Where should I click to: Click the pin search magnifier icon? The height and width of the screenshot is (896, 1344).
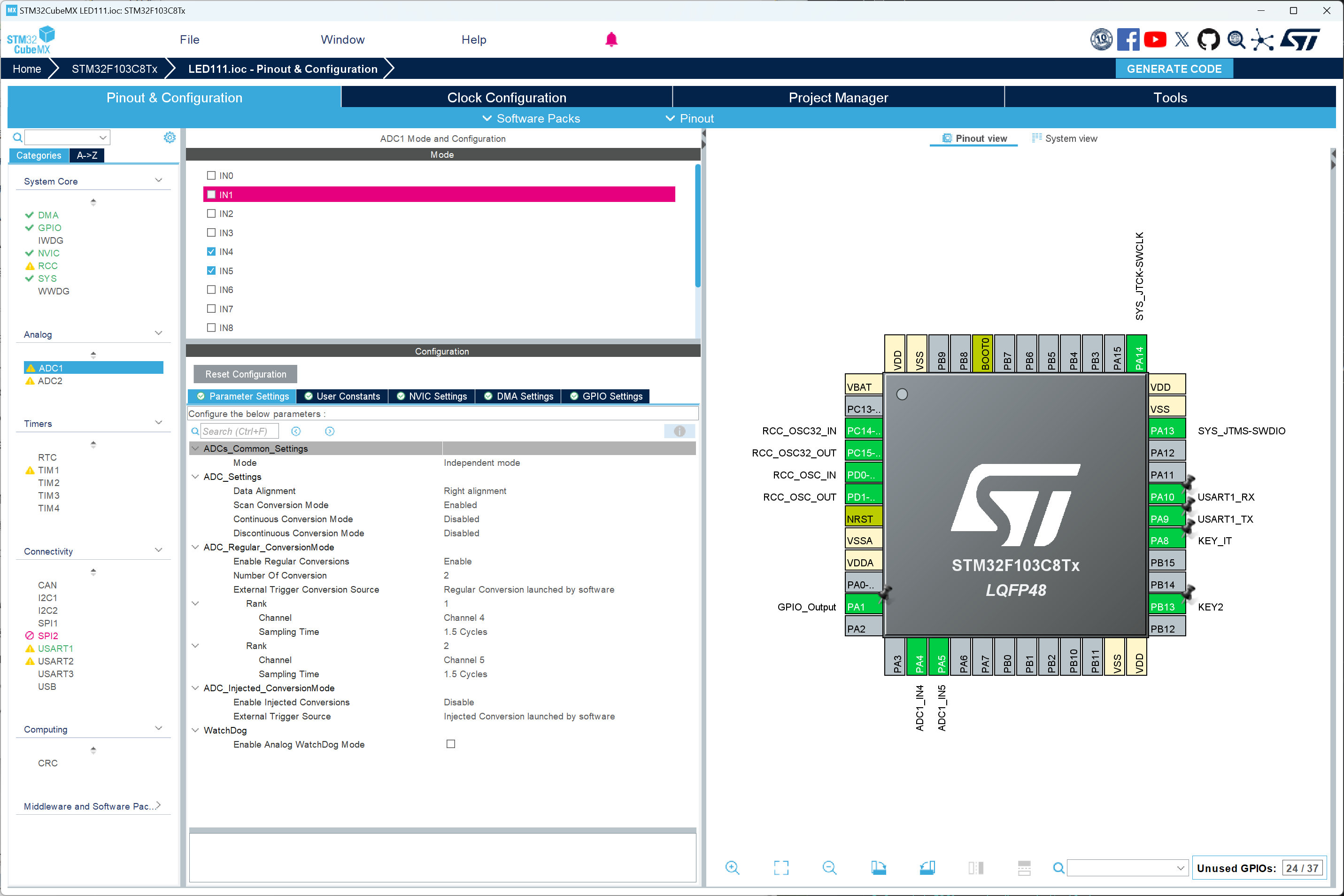click(x=1058, y=868)
